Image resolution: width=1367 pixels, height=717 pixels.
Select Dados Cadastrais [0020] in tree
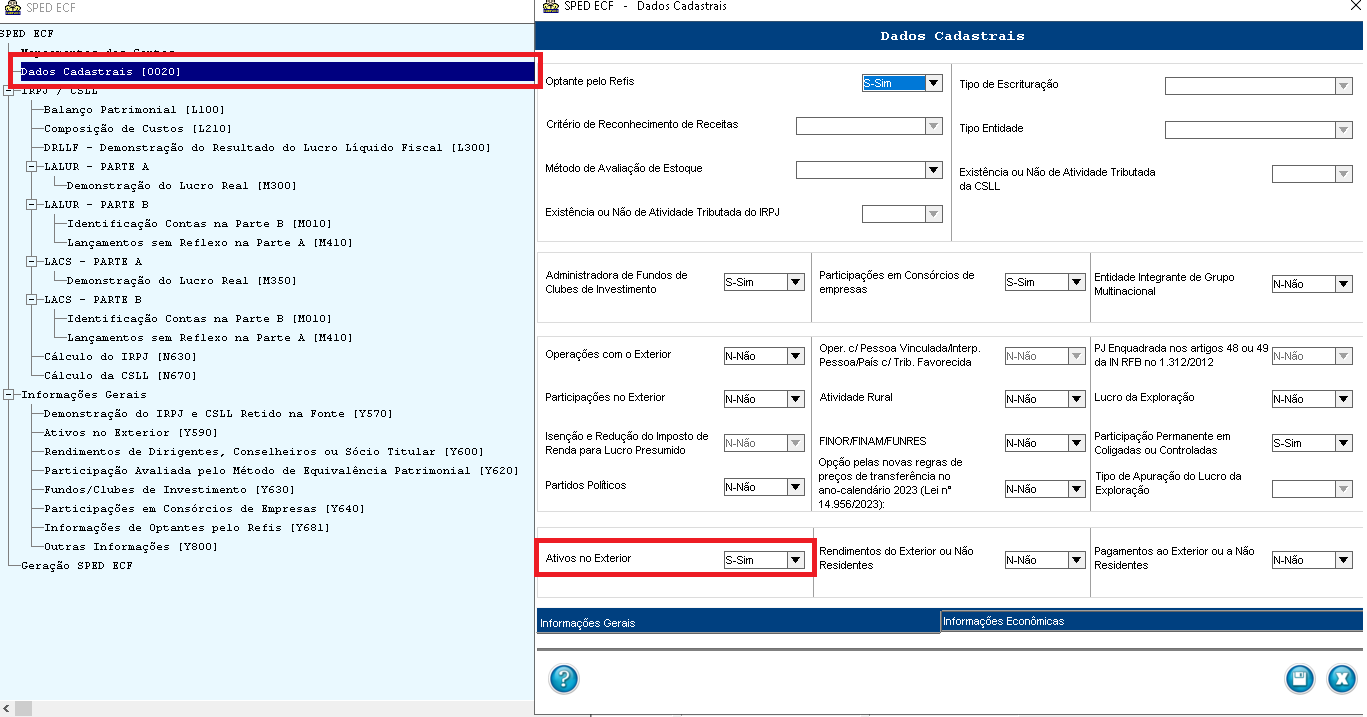coord(101,72)
